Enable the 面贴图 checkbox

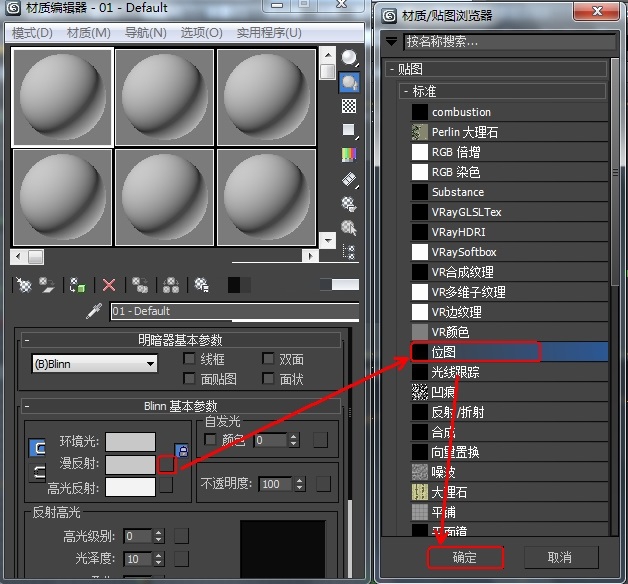click(189, 379)
